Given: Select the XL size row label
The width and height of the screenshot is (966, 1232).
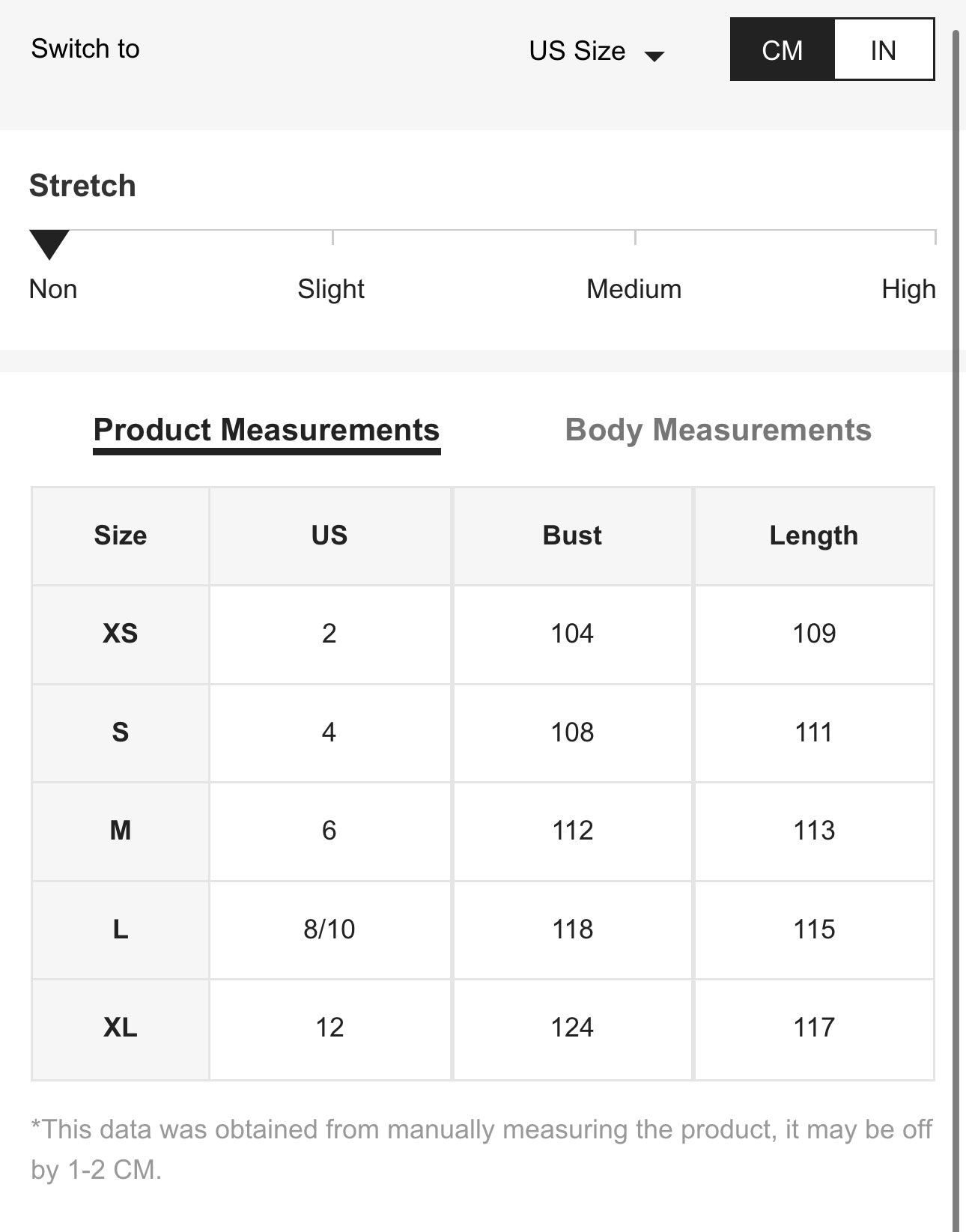Looking at the screenshot, I should pos(121,1028).
